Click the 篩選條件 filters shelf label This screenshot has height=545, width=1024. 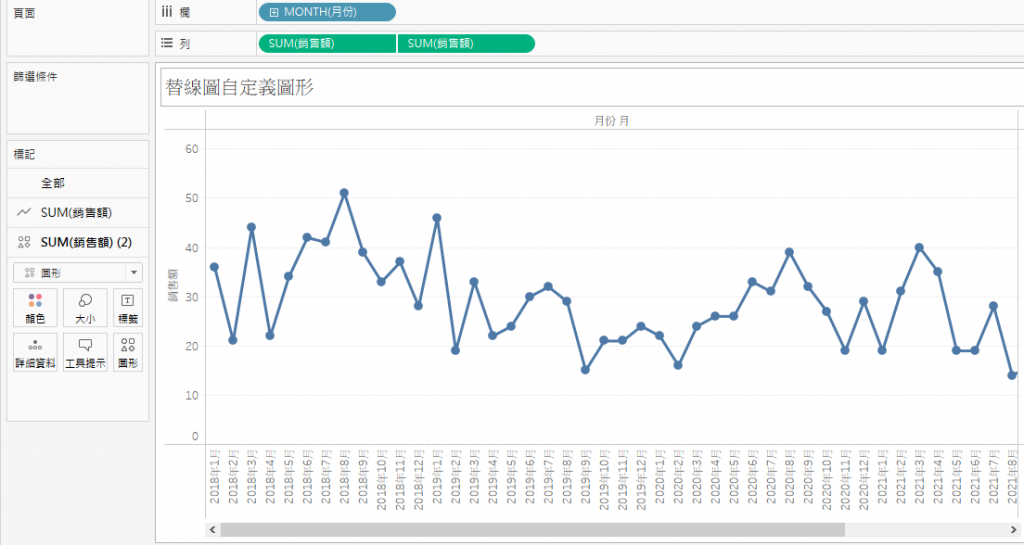pos(35,76)
